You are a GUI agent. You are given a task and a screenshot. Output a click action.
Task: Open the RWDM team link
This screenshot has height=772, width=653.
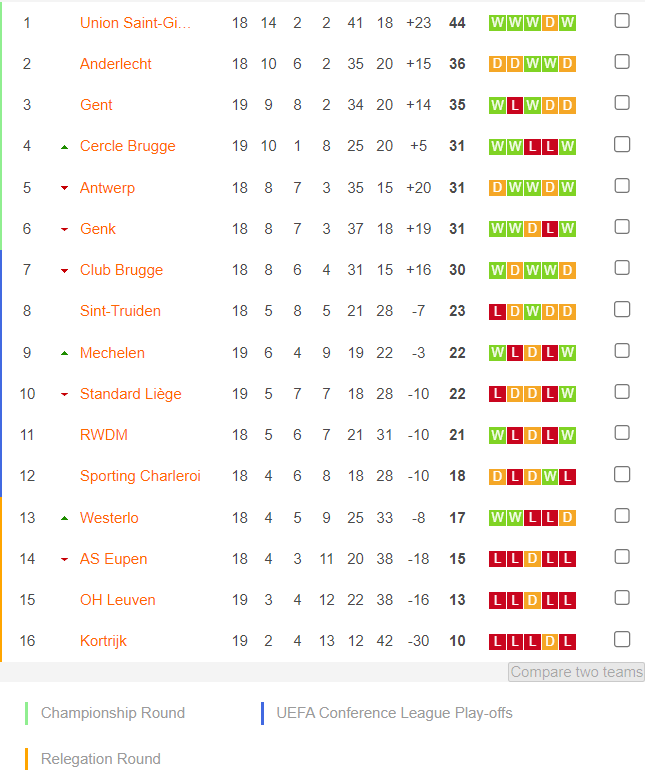[x=103, y=435]
